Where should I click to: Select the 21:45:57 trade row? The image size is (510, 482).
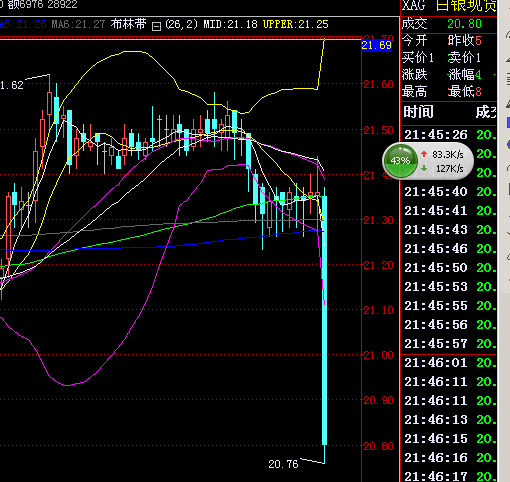click(x=449, y=344)
